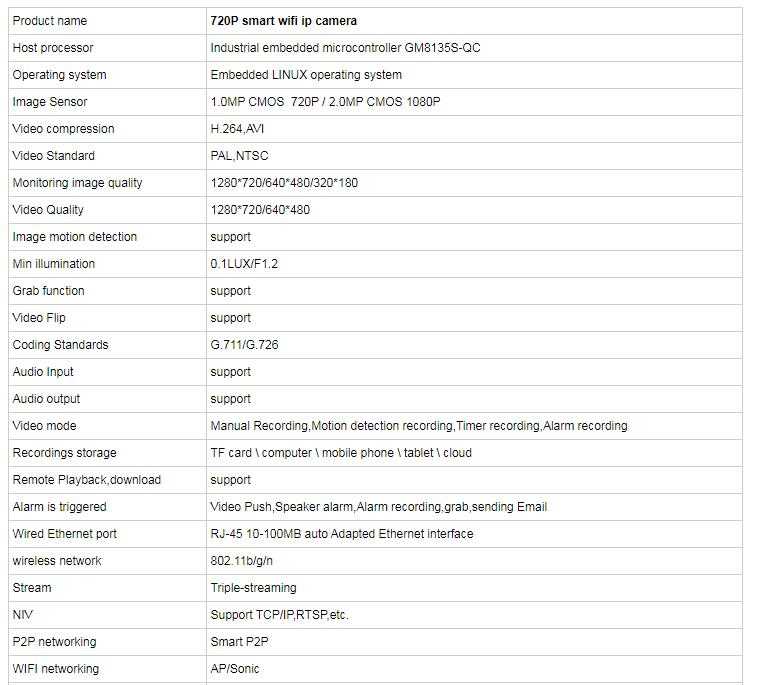
Task: Select the Image Sensor row label
Action: (x=50, y=102)
